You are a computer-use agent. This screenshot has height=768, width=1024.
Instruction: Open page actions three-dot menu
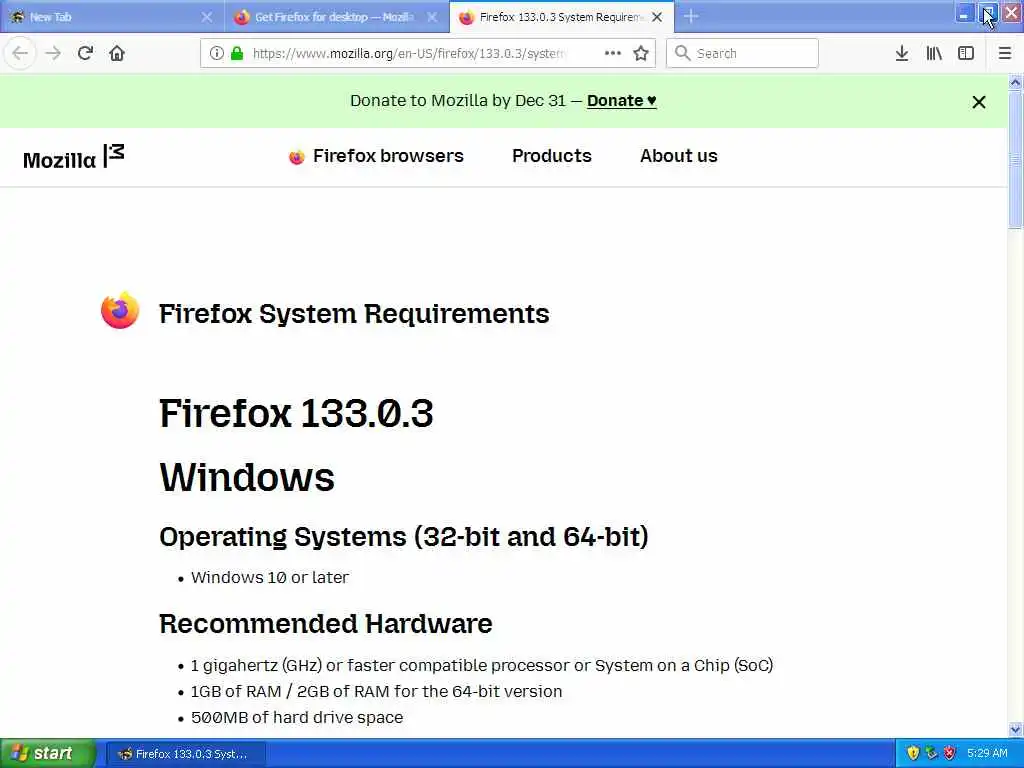613,54
